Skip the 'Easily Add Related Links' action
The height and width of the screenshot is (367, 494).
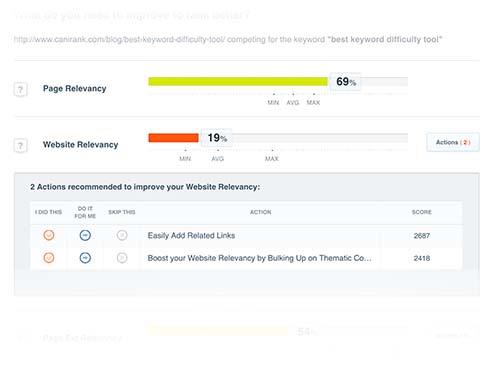[122, 235]
